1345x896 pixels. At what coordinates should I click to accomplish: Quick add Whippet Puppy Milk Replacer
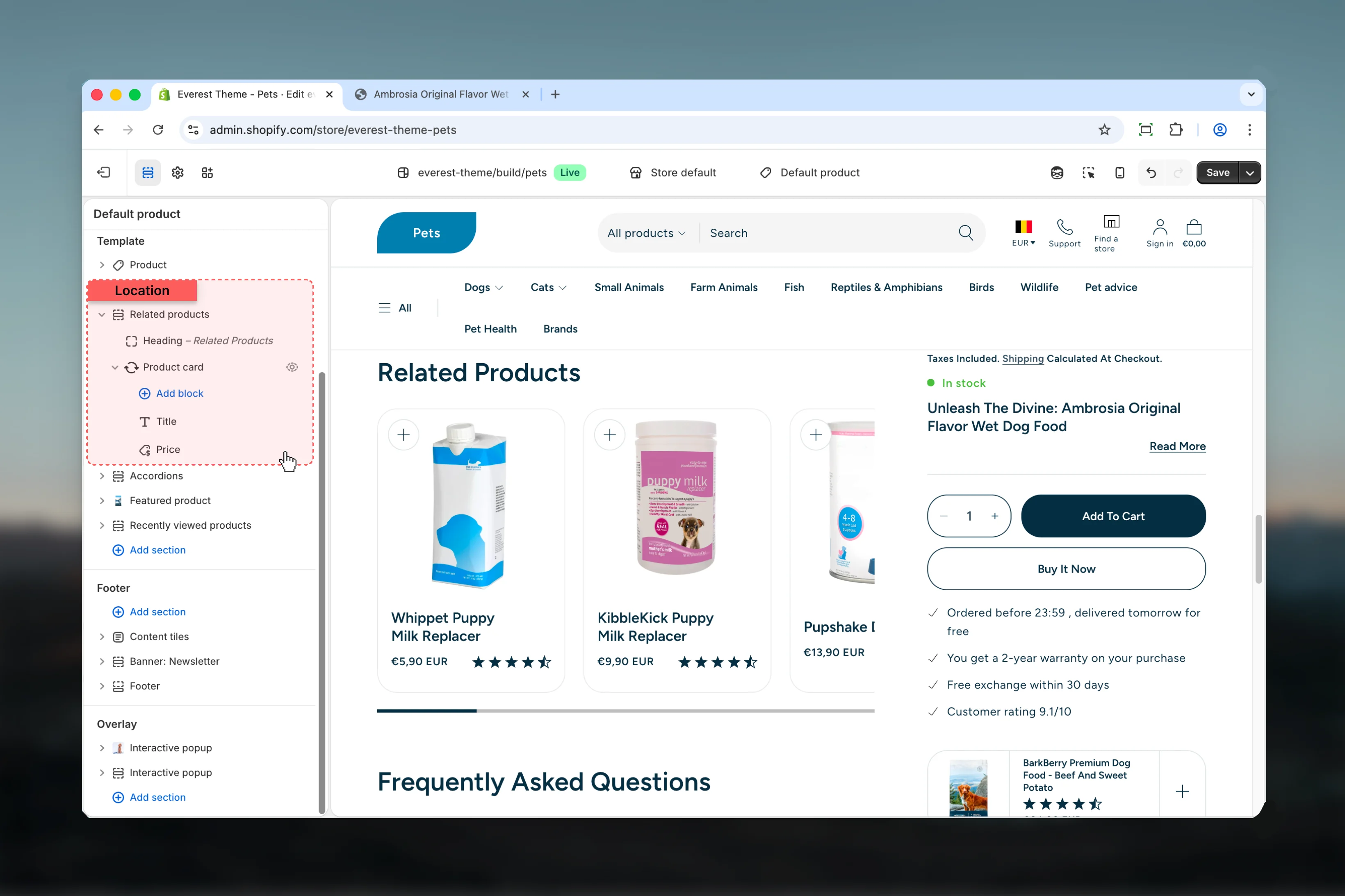click(x=403, y=435)
